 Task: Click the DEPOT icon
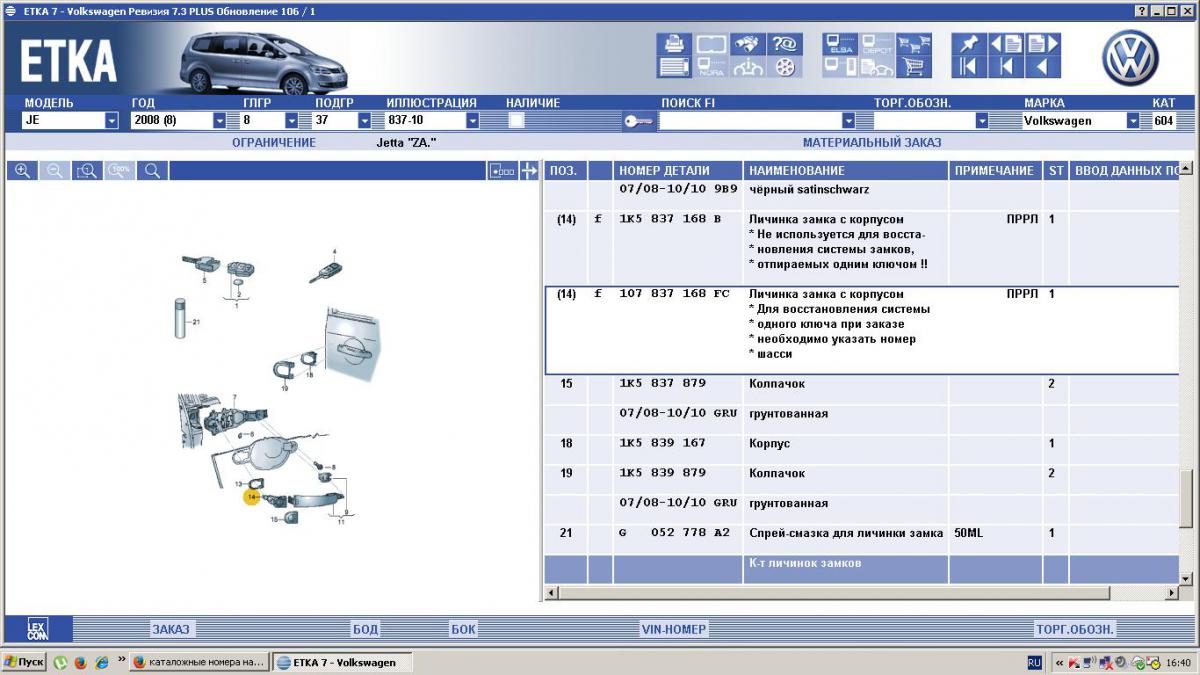[x=876, y=44]
